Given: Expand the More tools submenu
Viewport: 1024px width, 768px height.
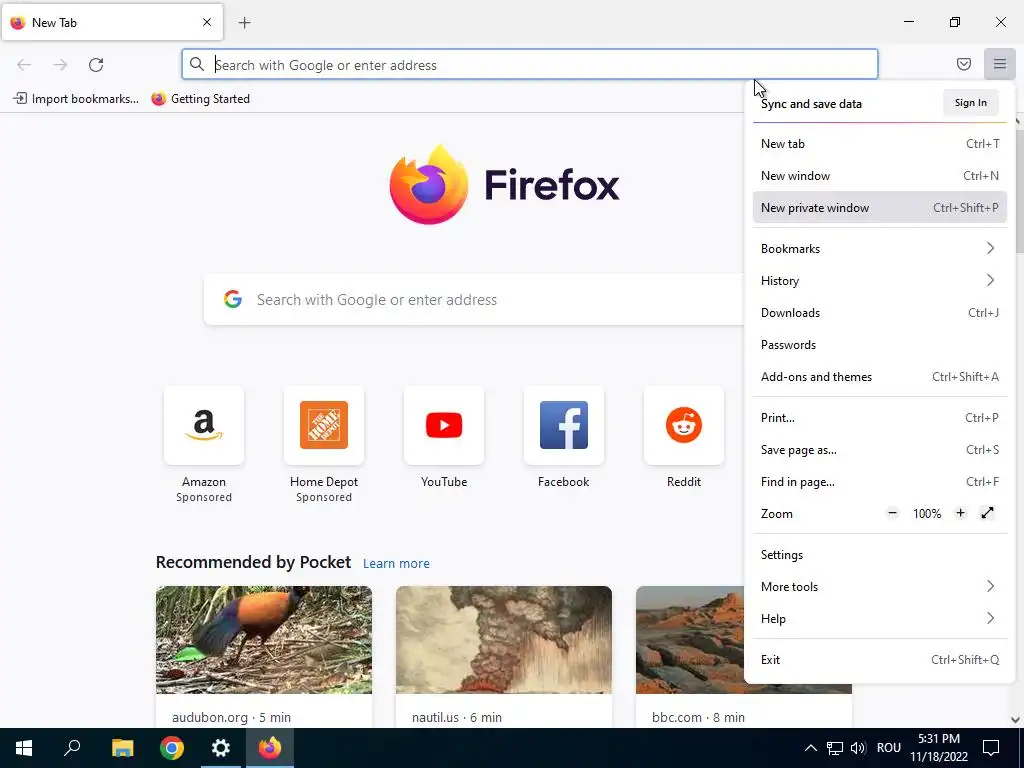Looking at the screenshot, I should click(x=880, y=586).
